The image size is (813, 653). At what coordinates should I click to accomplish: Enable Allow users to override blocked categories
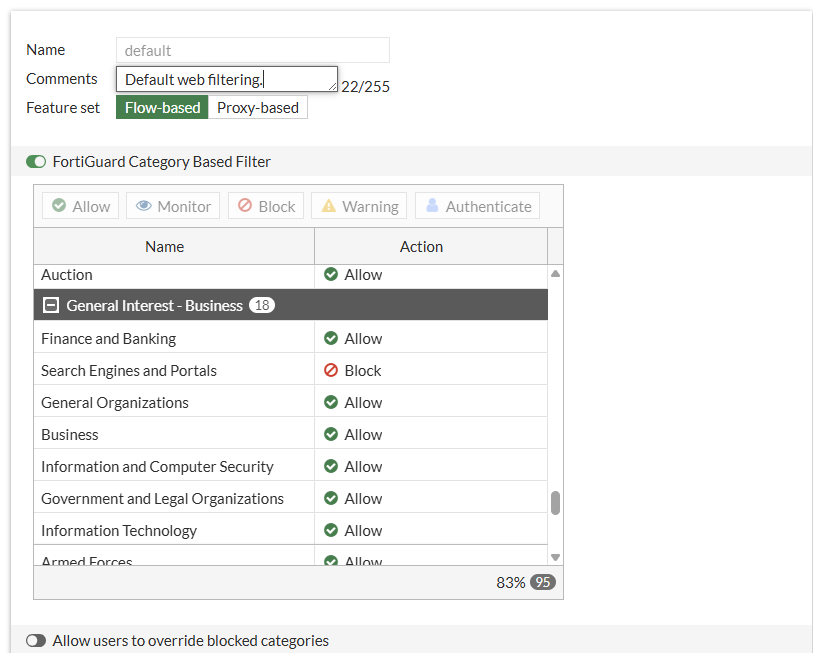click(x=36, y=641)
